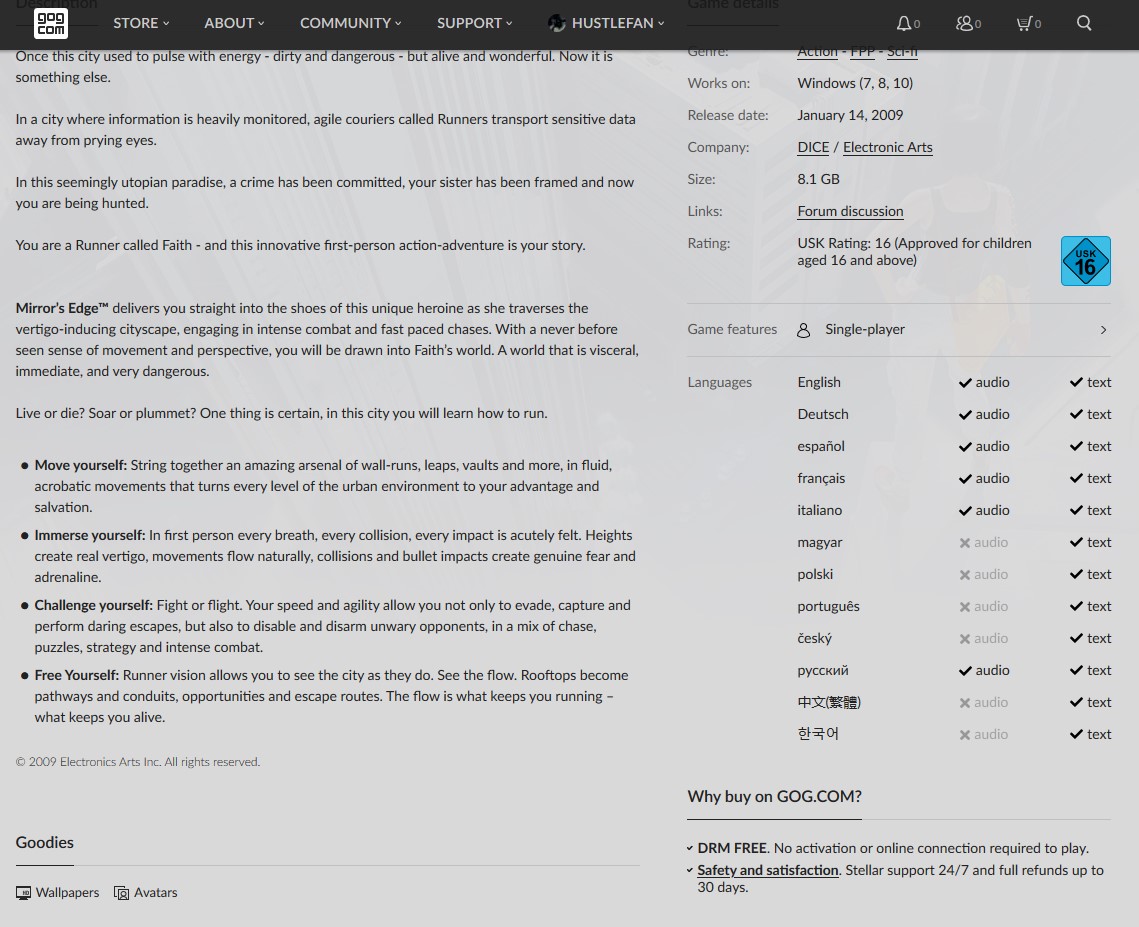Click the Avatars goodies label
1139x927 pixels.
point(155,893)
